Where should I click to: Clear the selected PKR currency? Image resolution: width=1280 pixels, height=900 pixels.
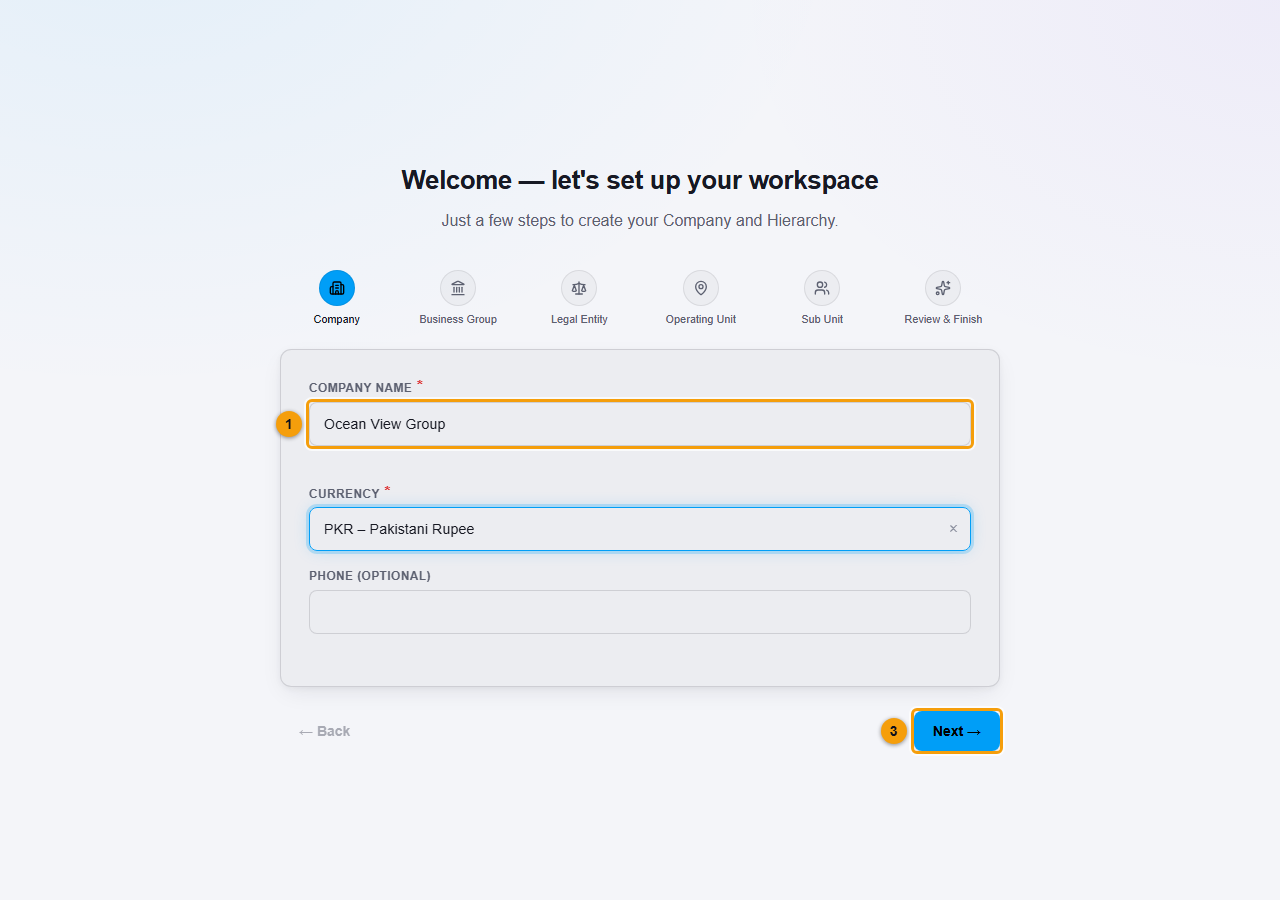pyautogui.click(x=953, y=529)
